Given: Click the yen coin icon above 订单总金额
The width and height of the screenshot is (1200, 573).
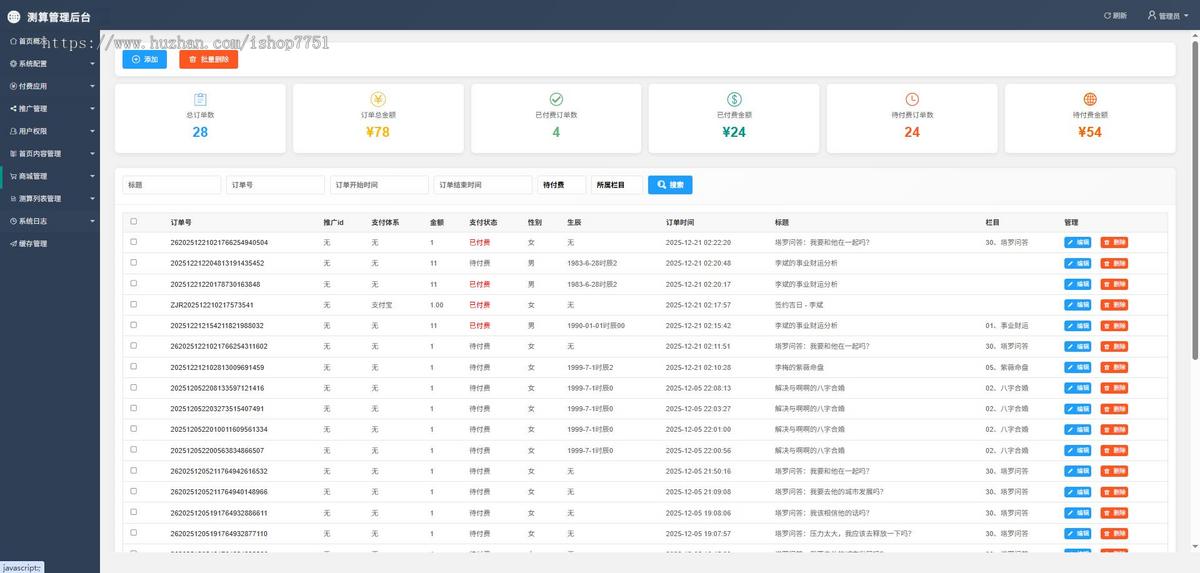Looking at the screenshot, I should [378, 99].
